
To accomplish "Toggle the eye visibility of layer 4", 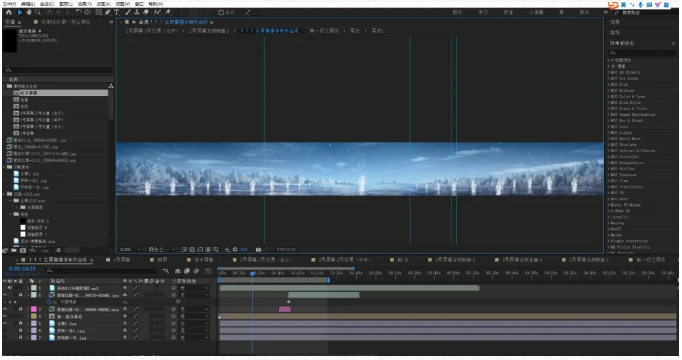I will pos(5,317).
